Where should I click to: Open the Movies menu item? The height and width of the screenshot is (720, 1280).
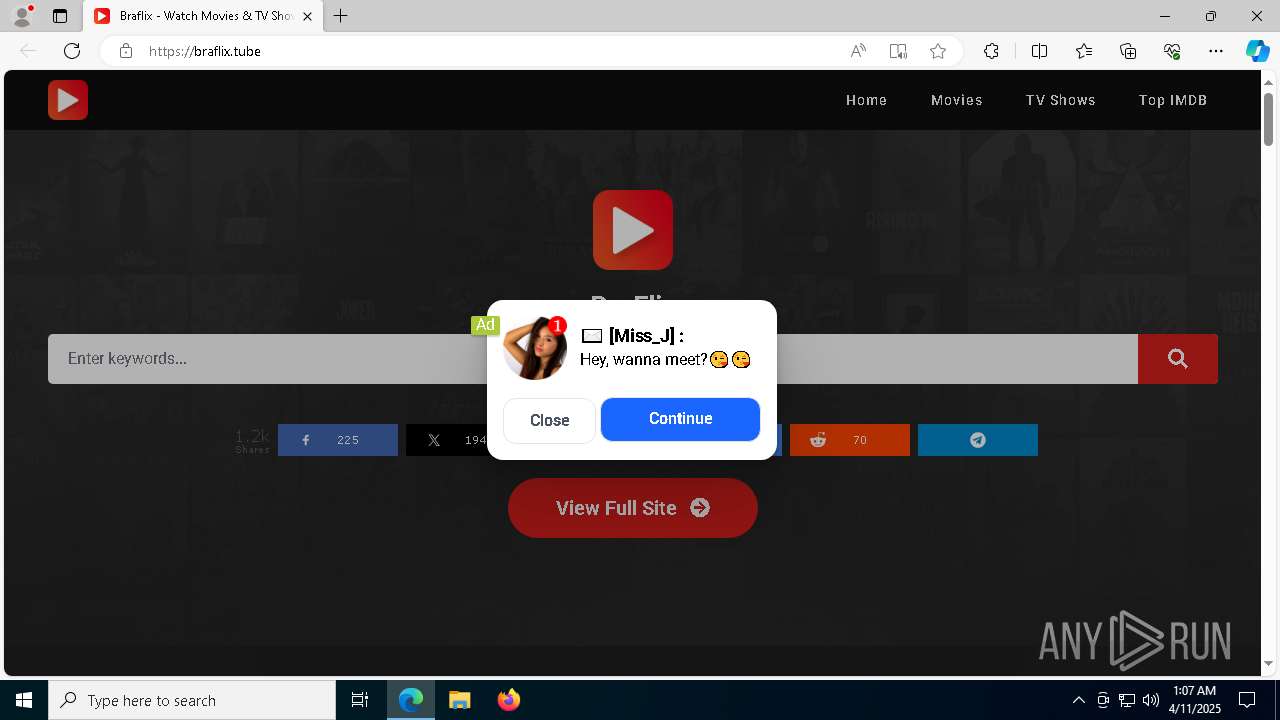tap(956, 100)
